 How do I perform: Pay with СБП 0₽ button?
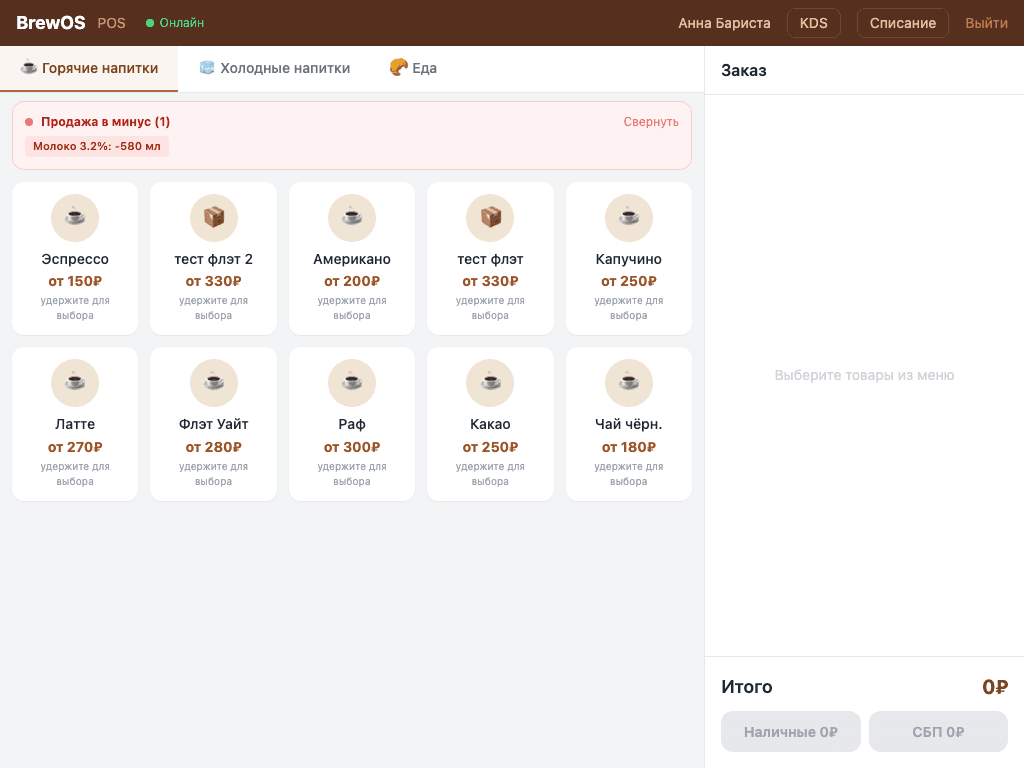938,731
